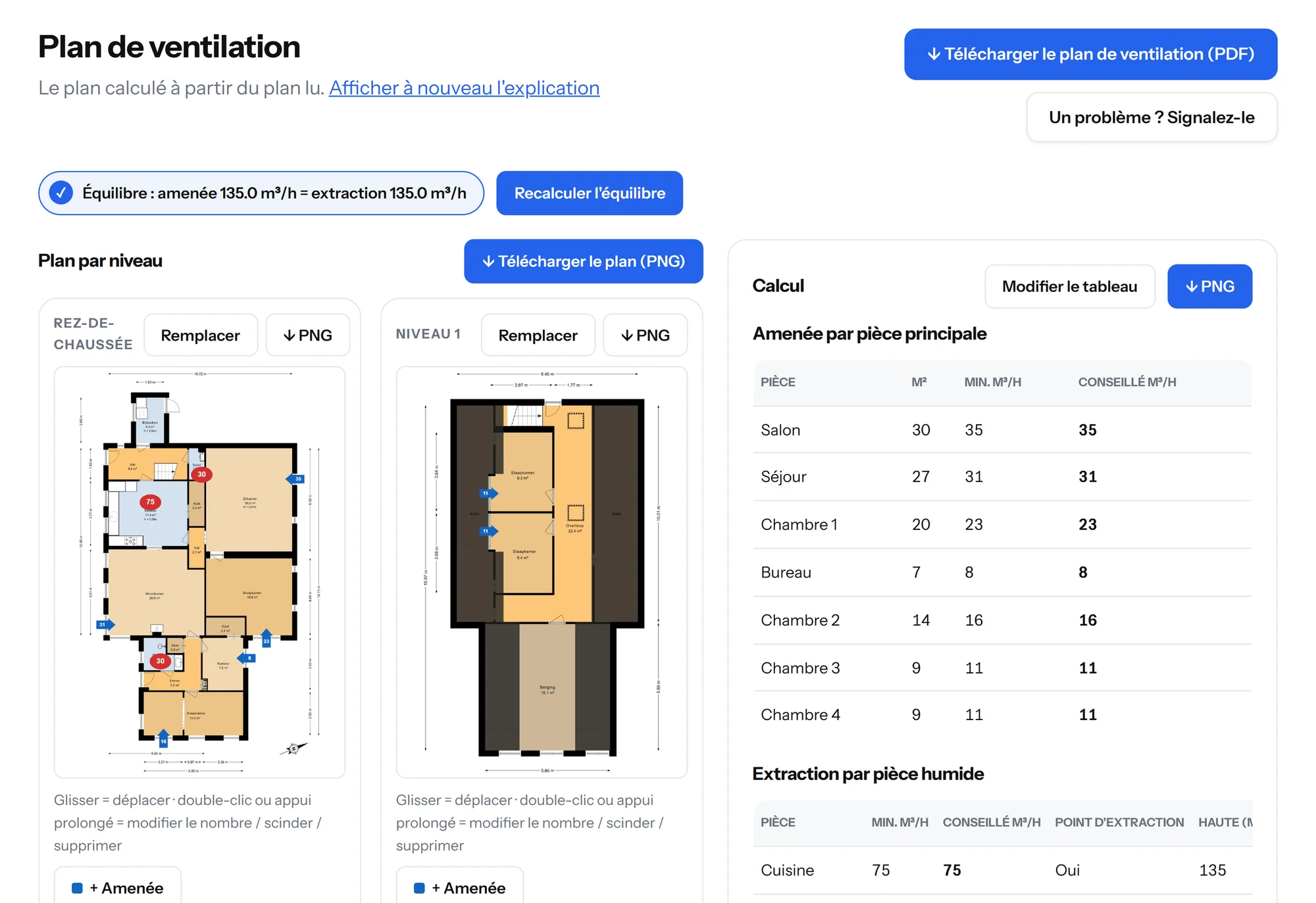
Task: Click 'Recalculer l'équilibre'
Action: [590, 193]
